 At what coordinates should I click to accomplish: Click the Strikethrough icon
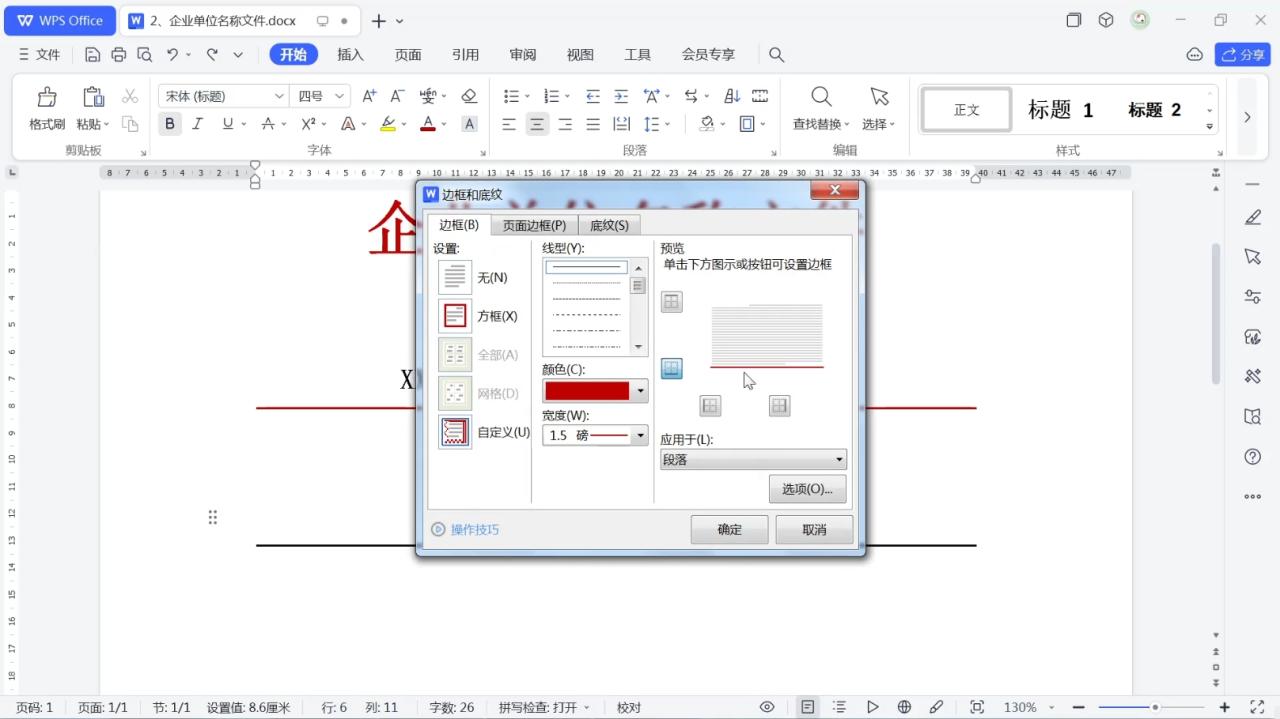coord(267,124)
